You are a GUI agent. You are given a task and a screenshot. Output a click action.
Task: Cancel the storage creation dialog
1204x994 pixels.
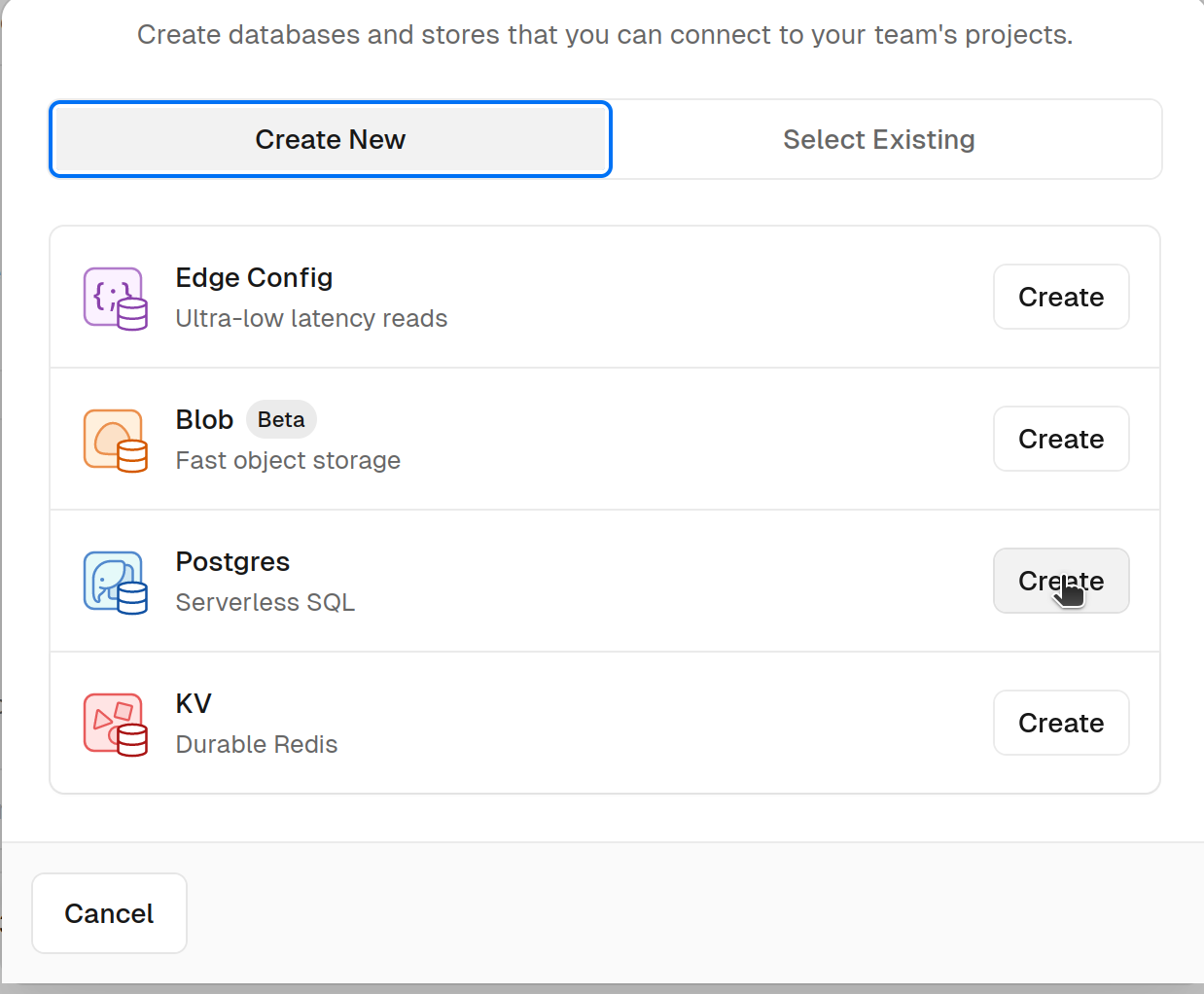coord(109,912)
